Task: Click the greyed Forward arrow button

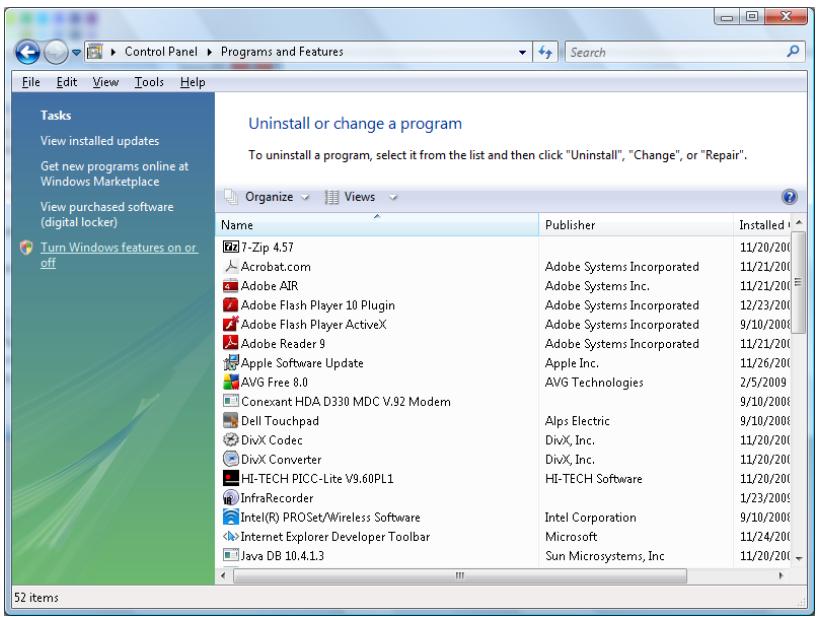Action: (x=56, y=52)
